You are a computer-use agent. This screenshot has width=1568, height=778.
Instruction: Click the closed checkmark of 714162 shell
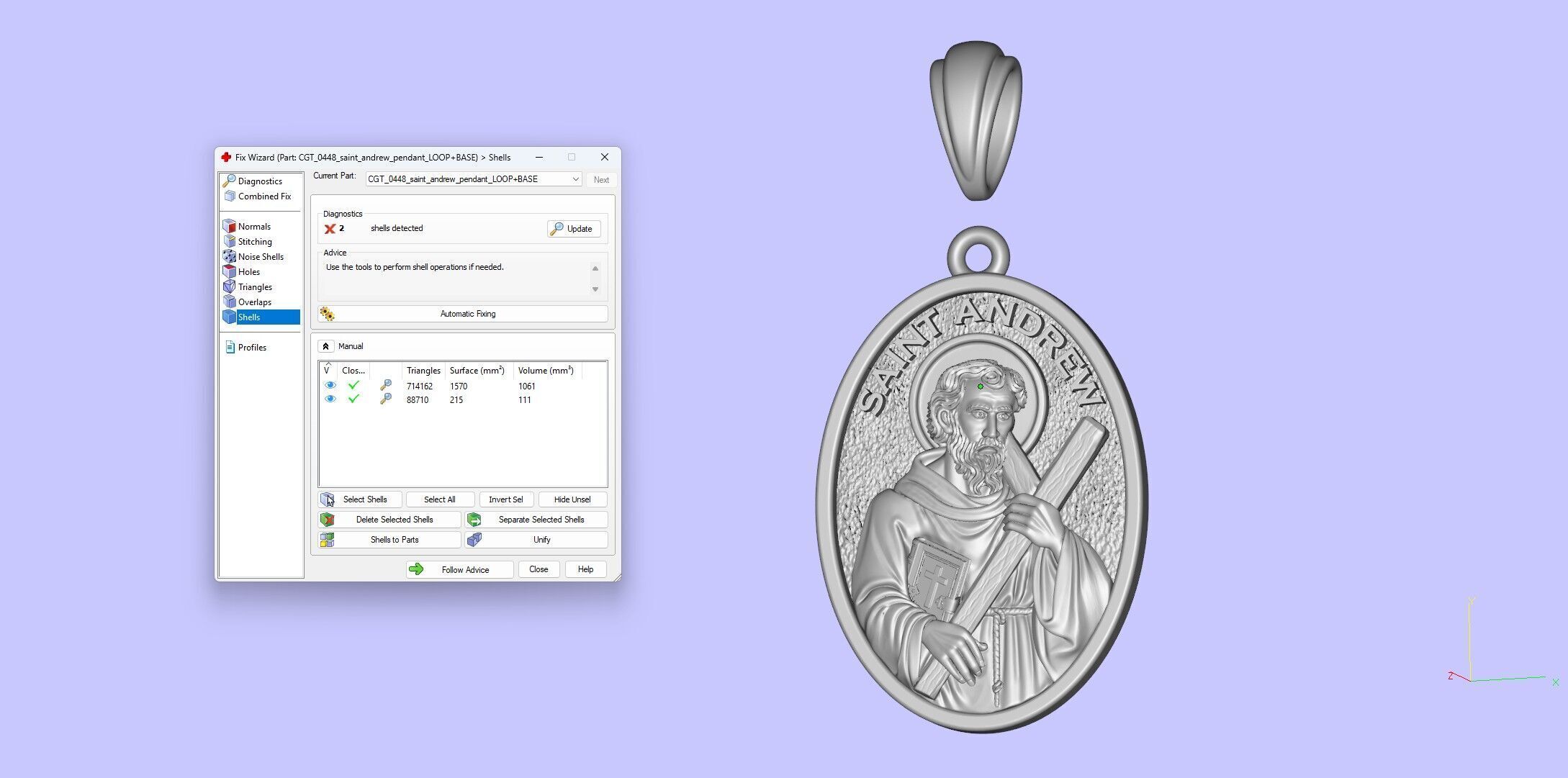pyautogui.click(x=353, y=385)
